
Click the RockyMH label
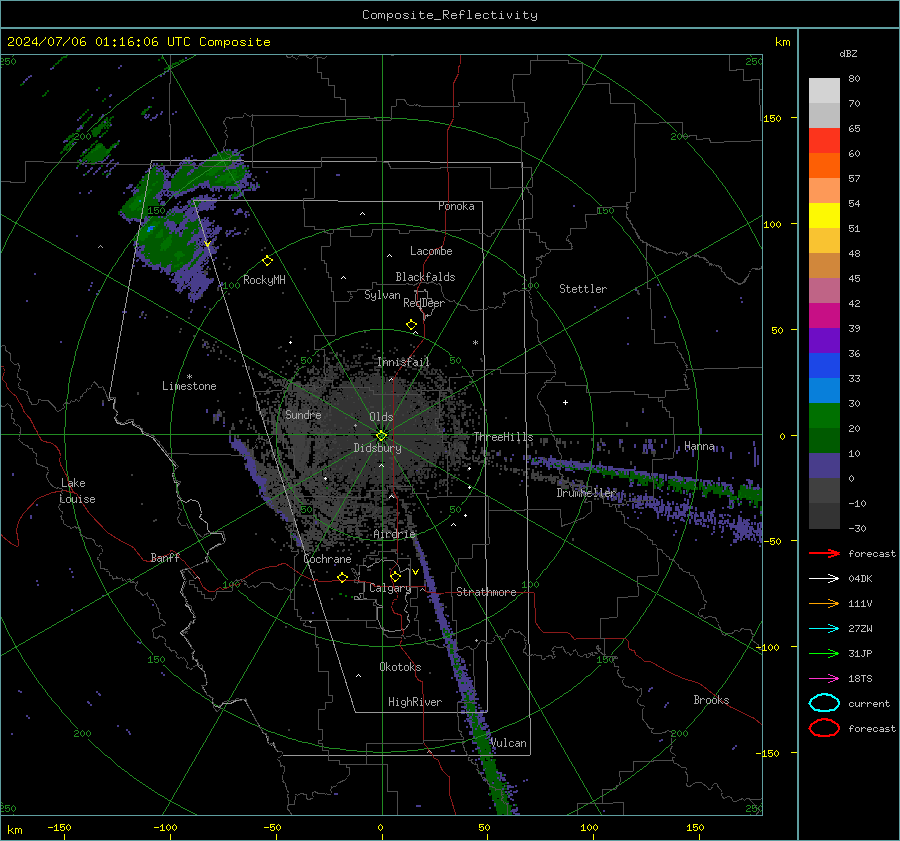[264, 280]
